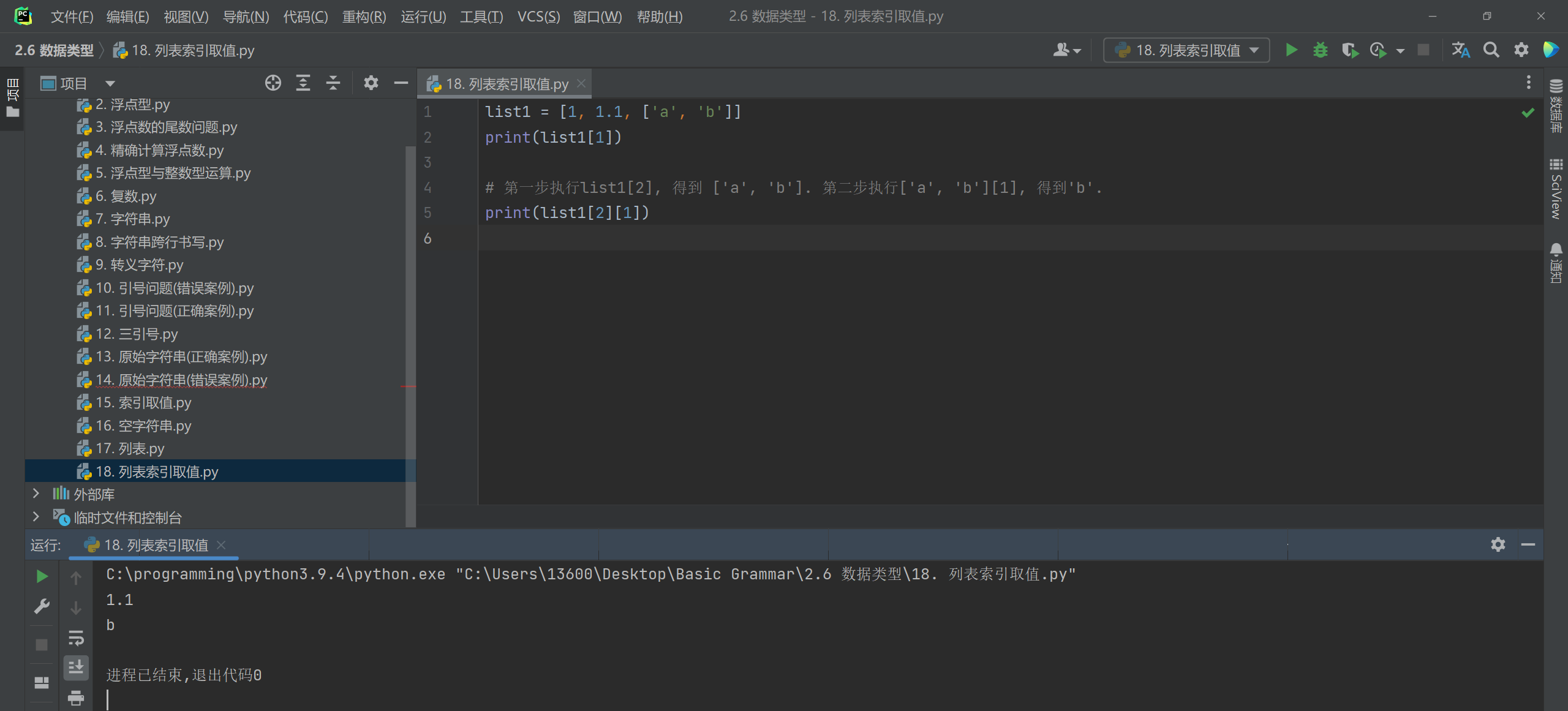Open 编辑(E) menu
The image size is (1568, 711).
(127, 17)
